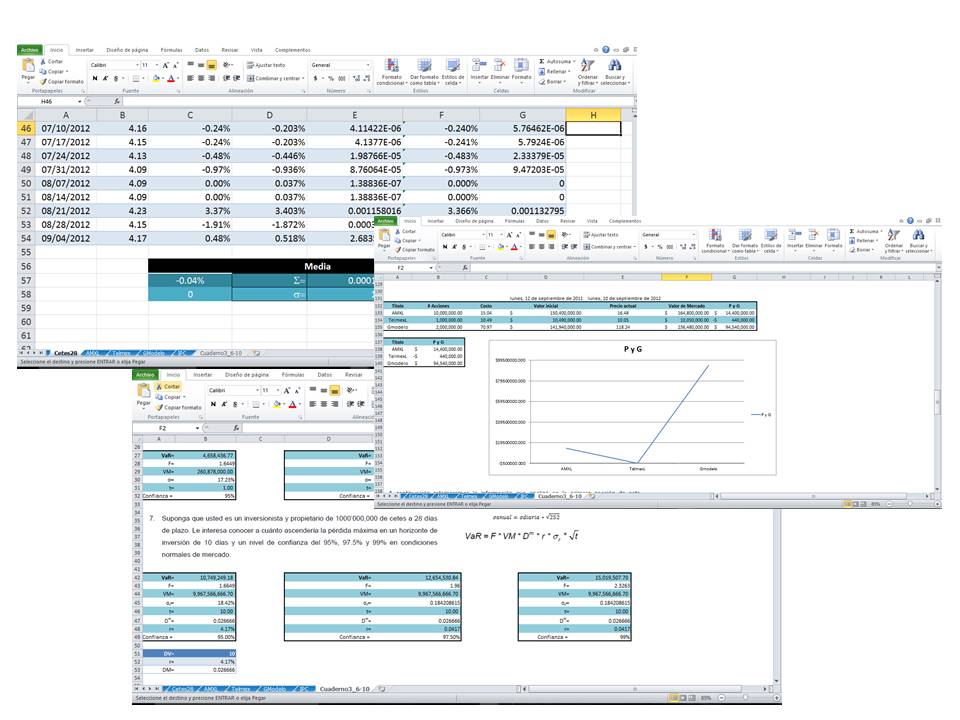Click Buscar y seleccionar in the top window
This screenshot has width=960, height=720.
coord(615,71)
